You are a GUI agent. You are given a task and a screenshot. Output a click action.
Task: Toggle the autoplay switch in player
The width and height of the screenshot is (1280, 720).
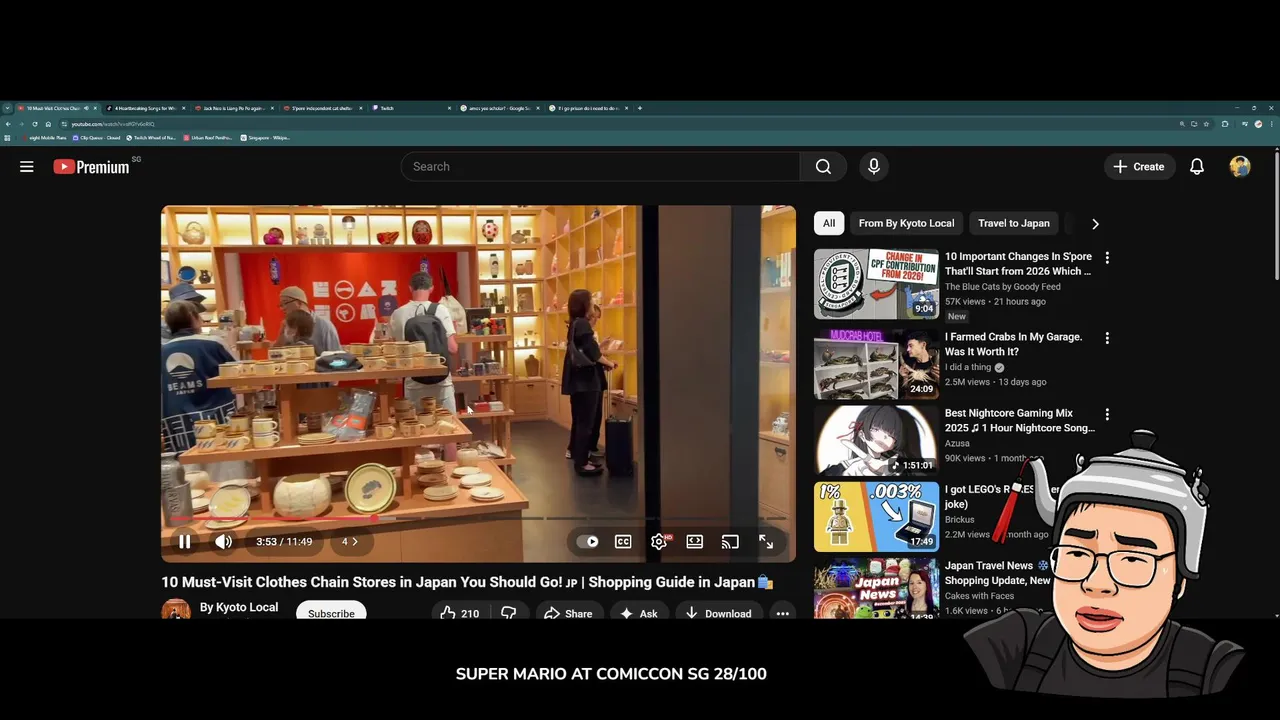588,542
